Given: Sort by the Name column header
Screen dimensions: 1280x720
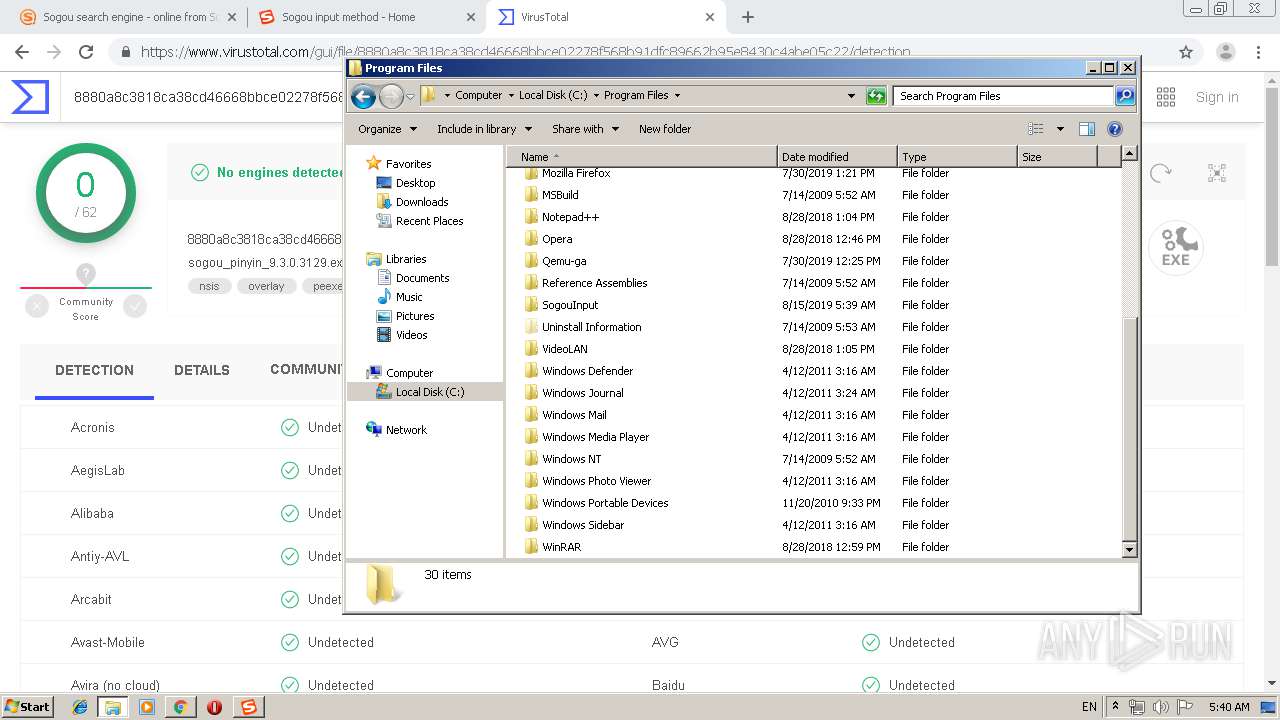Looking at the screenshot, I should (641, 157).
